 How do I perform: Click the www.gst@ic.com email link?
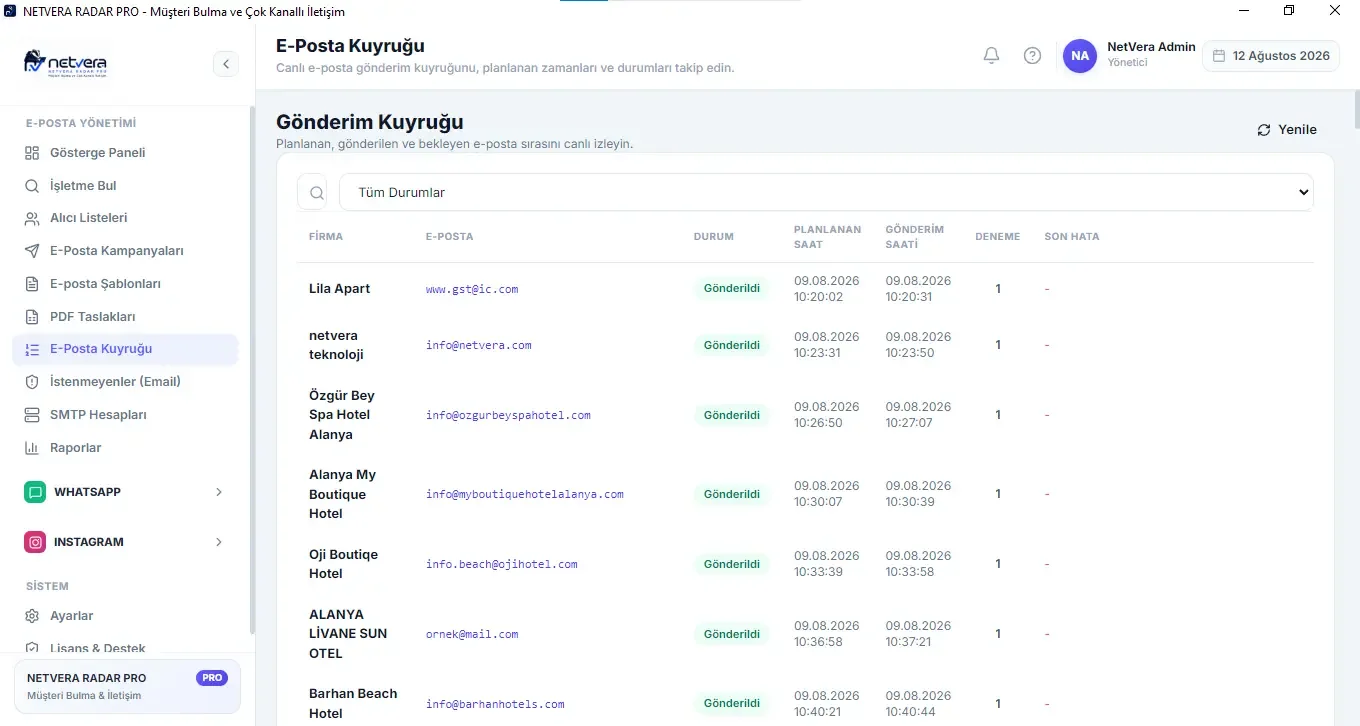coord(472,289)
